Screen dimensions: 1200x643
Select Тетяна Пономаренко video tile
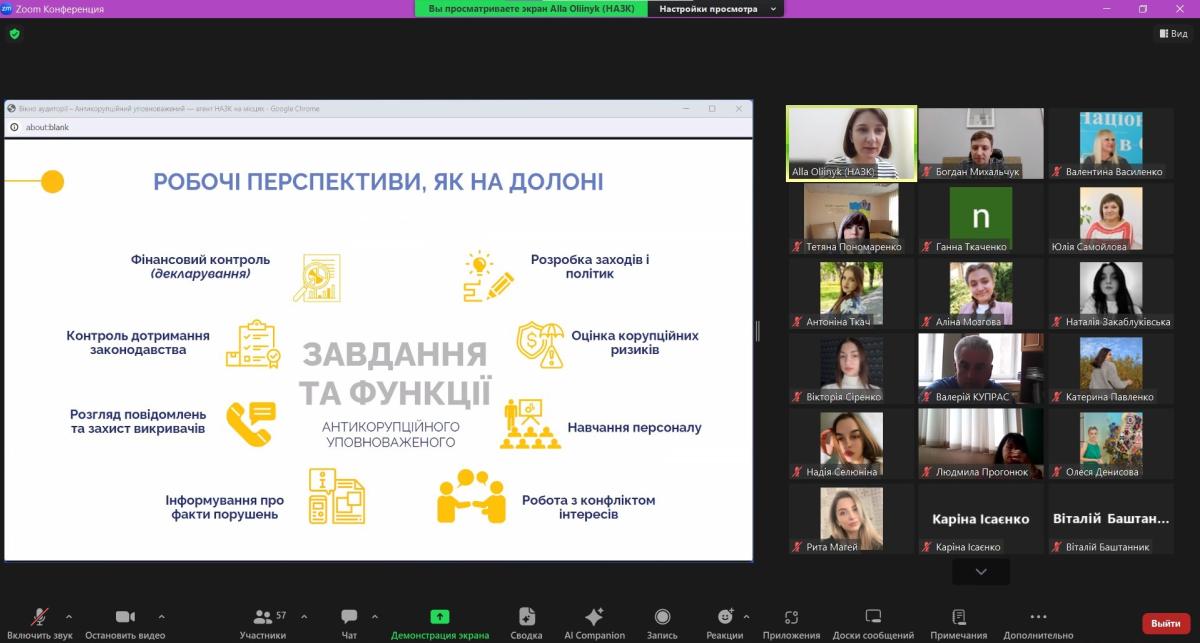pos(851,218)
